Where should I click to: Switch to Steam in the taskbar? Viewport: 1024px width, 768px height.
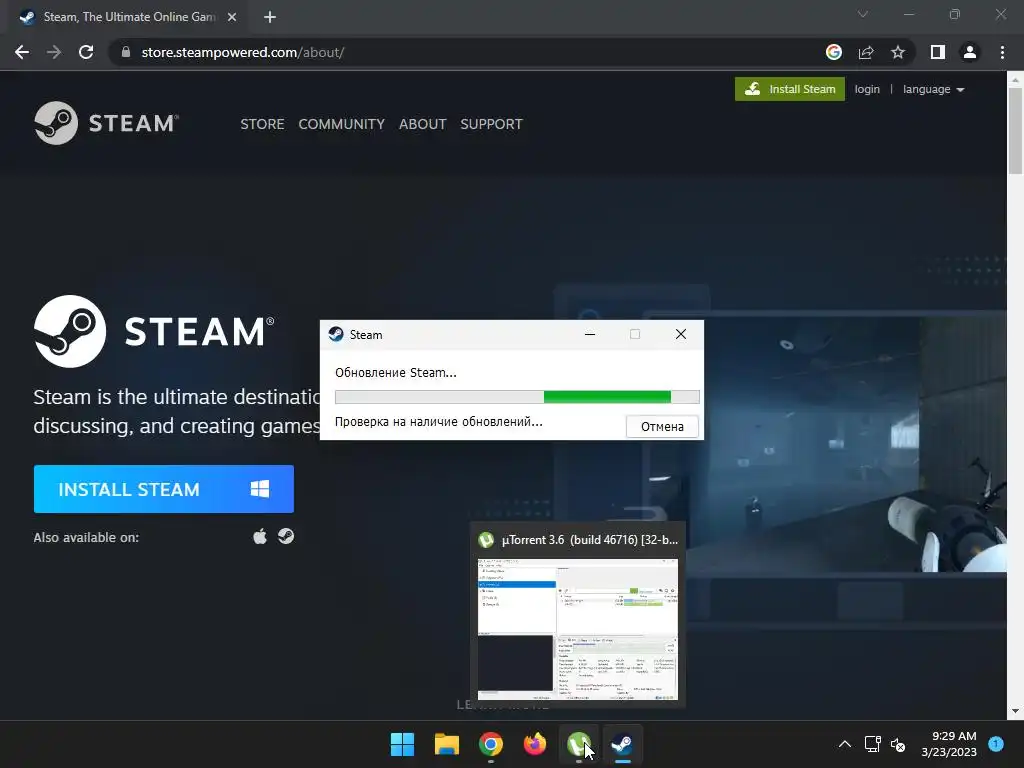coord(622,744)
